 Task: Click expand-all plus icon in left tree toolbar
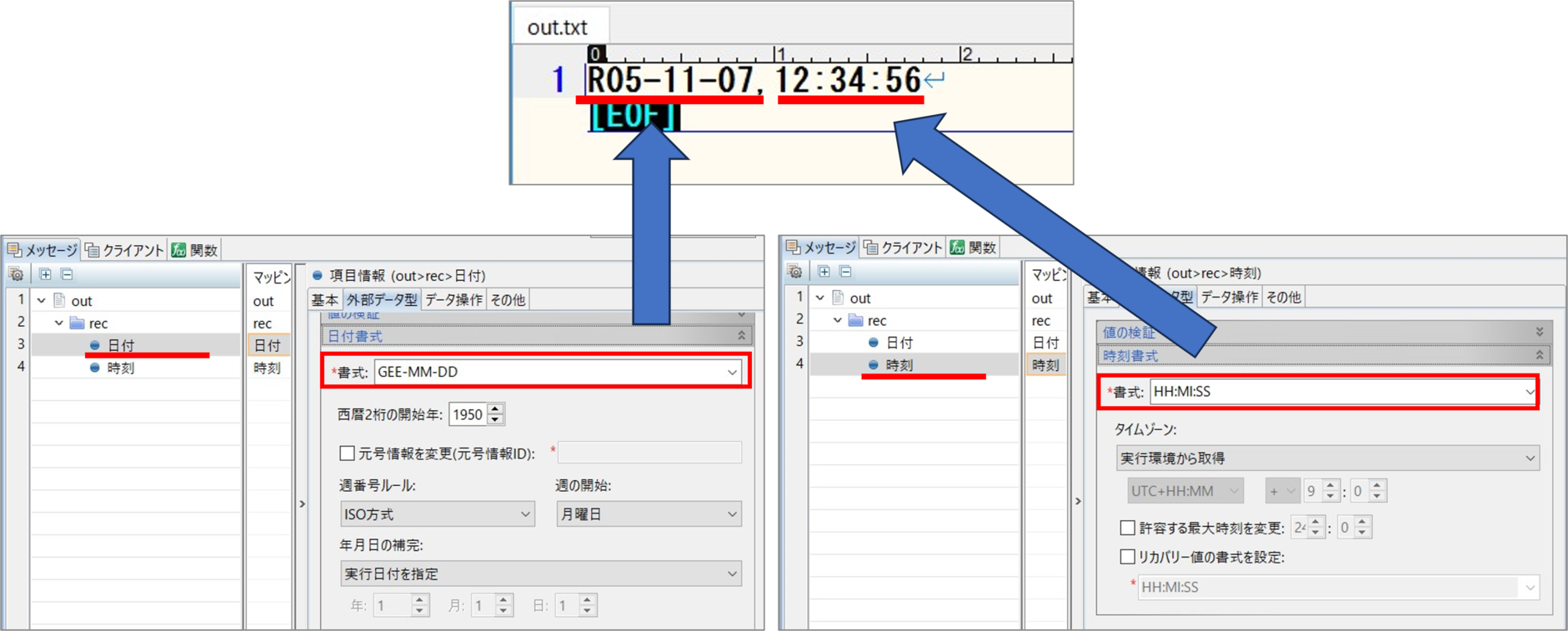(x=45, y=274)
